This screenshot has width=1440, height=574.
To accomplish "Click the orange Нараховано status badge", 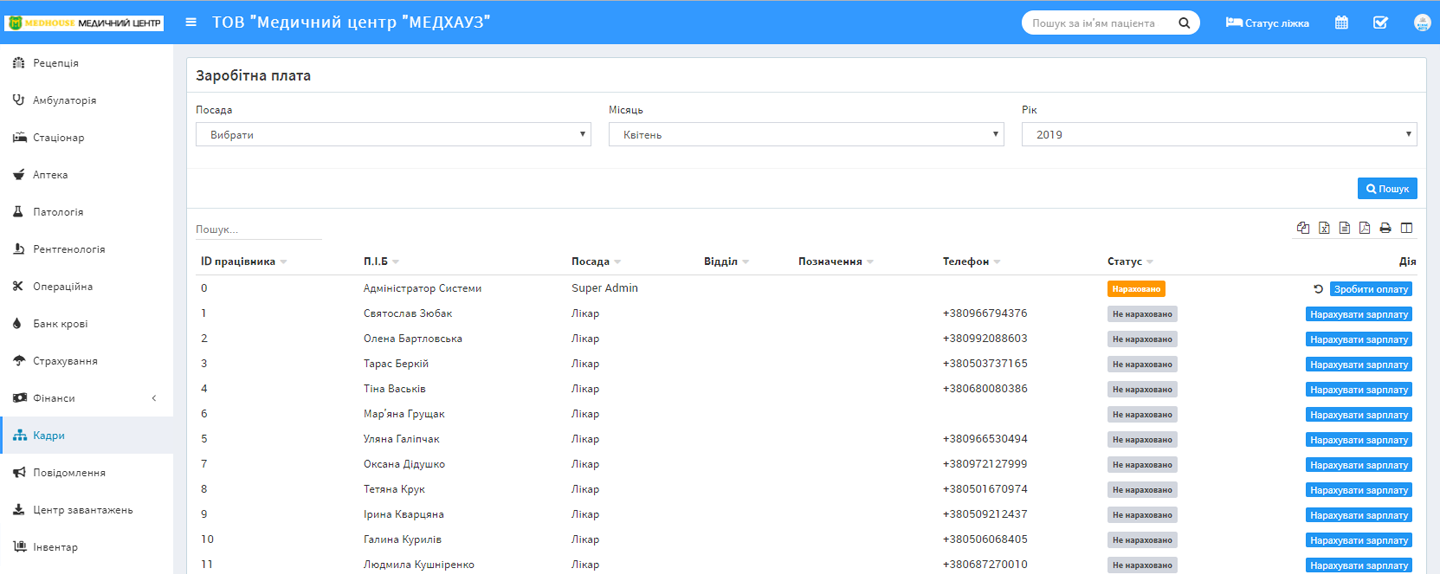I will coord(1136,289).
